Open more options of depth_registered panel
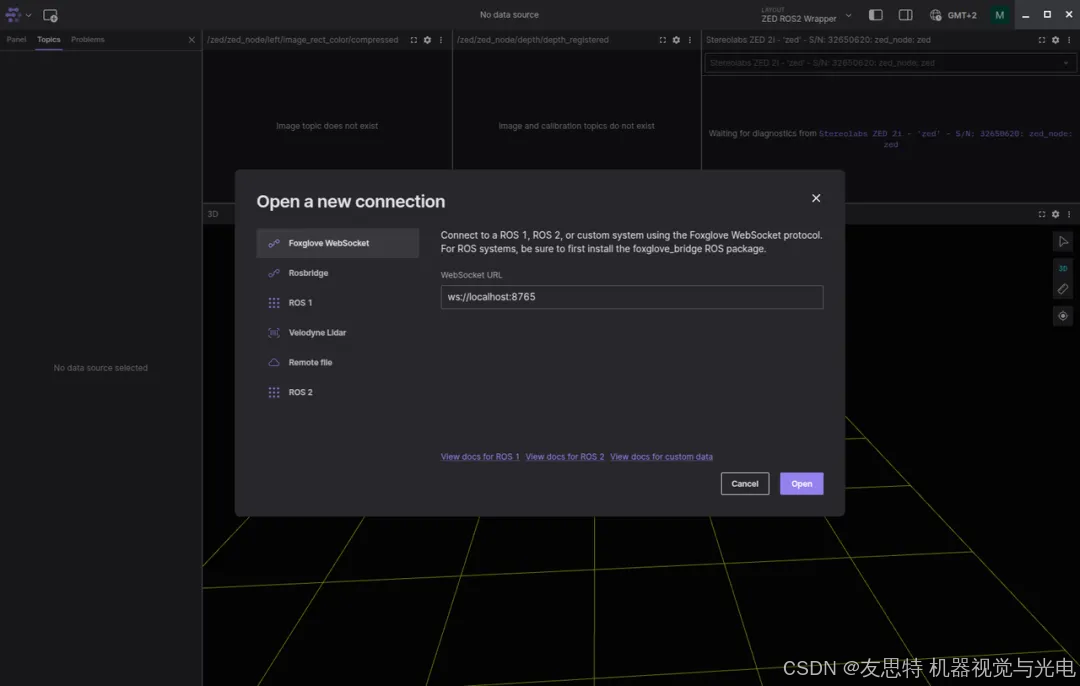Viewport: 1080px width, 686px height. 689,40
